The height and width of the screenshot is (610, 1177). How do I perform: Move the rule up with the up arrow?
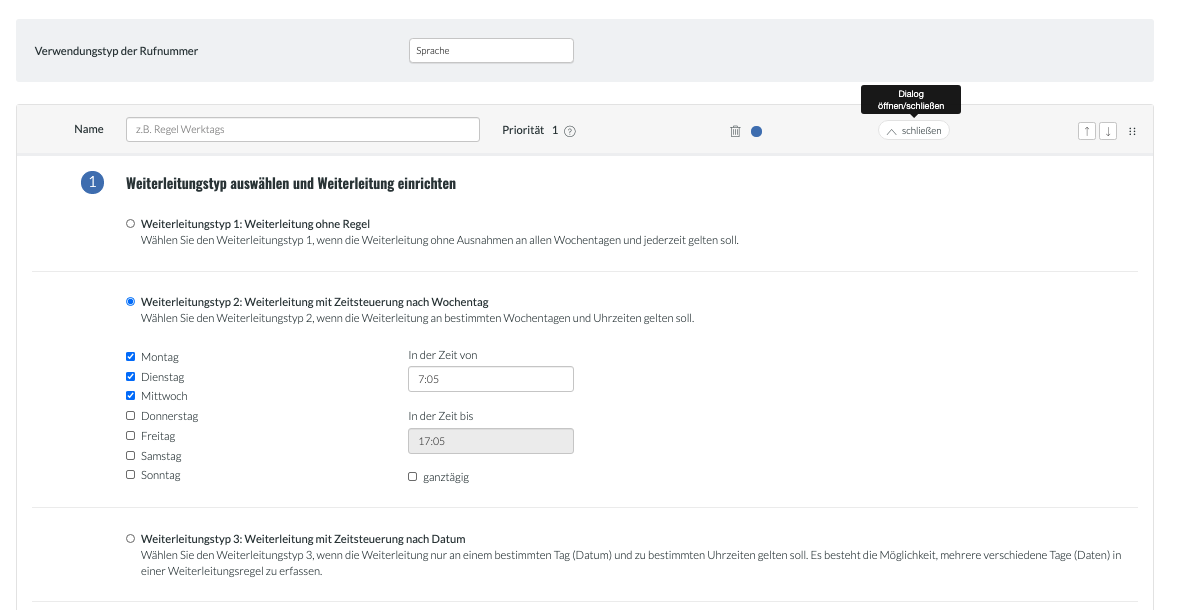point(1087,131)
